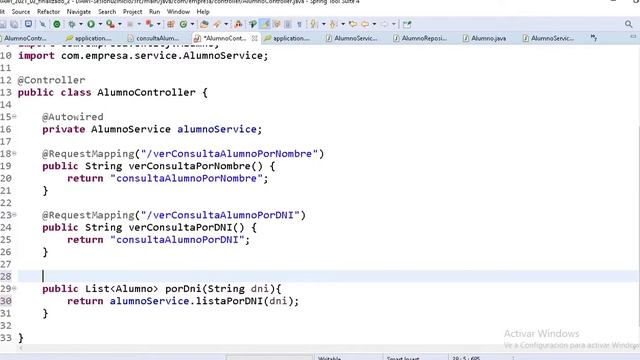Click the Previous Annotation icon
The width and height of the screenshot is (640, 360).
[x=333, y=24]
